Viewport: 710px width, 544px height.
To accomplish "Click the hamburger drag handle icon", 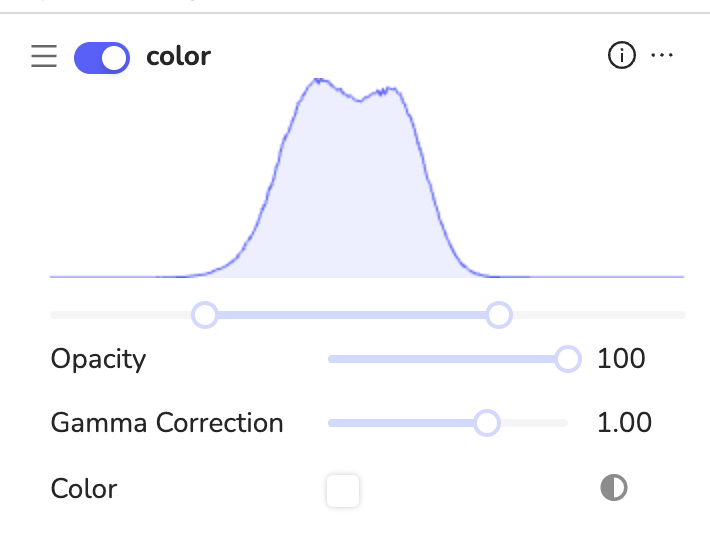I will (x=44, y=57).
